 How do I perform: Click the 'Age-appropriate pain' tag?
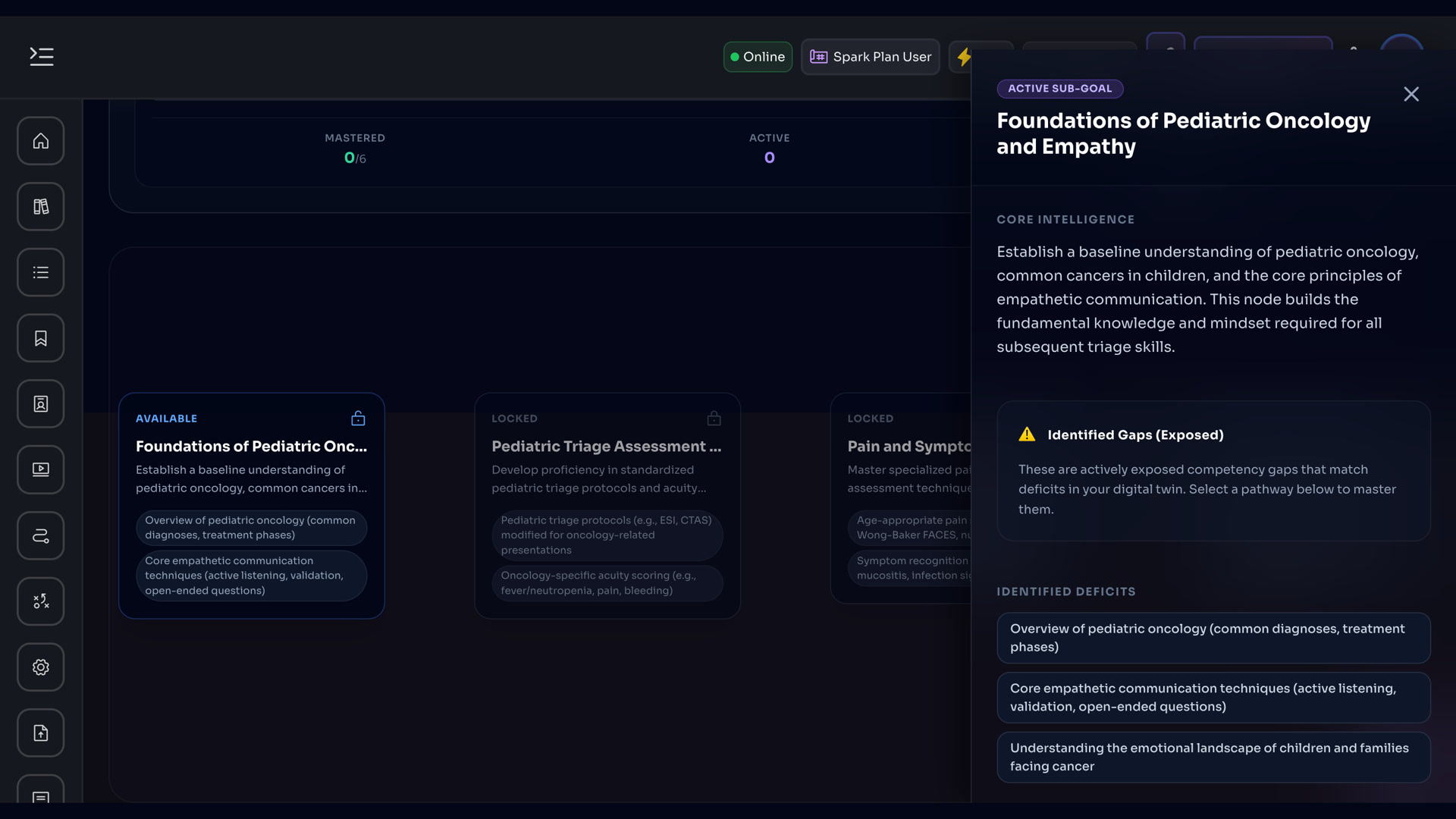pyautogui.click(x=910, y=528)
